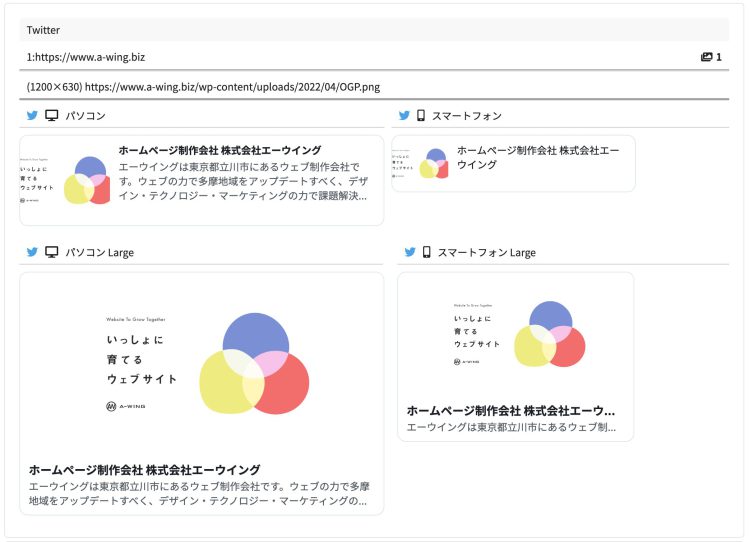Click Twitter bird icon beside スマートフォン Large
750x542 pixels.
tap(410, 252)
